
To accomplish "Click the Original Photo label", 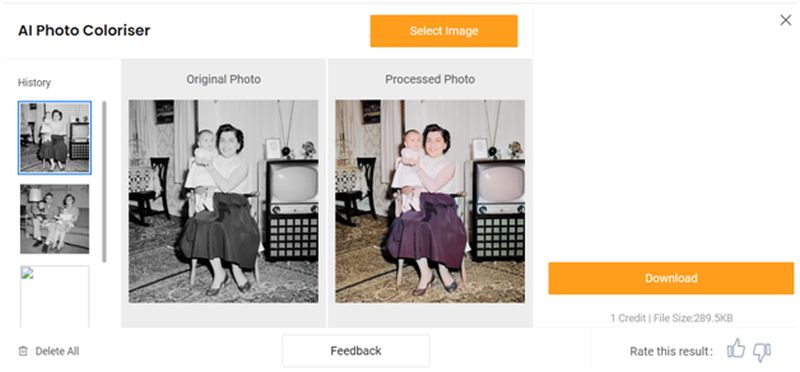I will tap(223, 80).
